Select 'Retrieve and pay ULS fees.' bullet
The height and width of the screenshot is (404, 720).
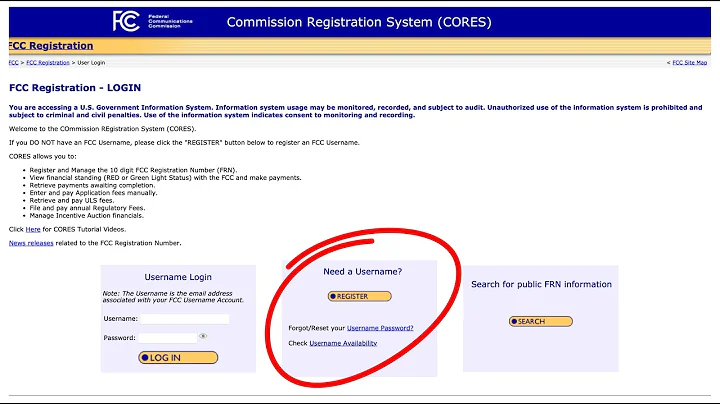tap(72, 200)
